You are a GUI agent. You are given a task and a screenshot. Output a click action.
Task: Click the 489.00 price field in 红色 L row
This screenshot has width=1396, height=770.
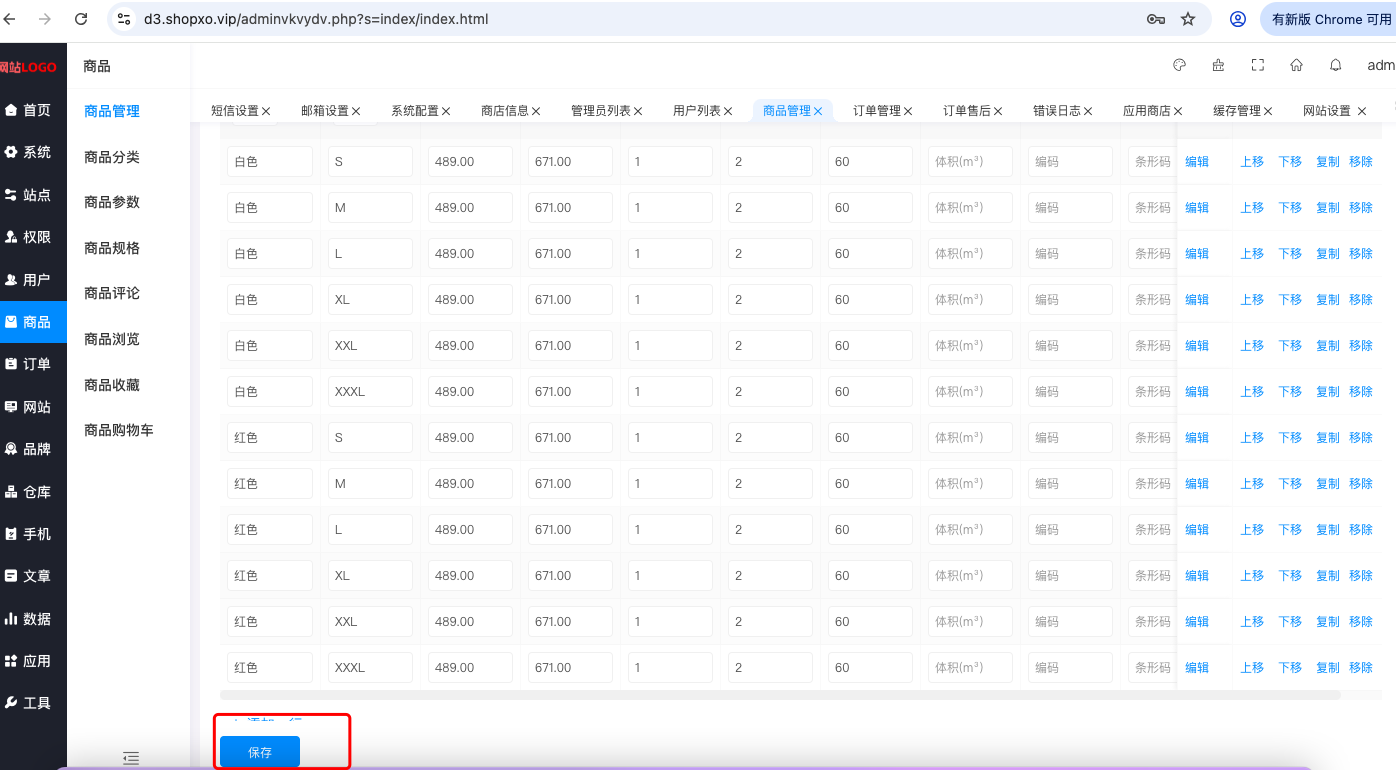coord(470,530)
